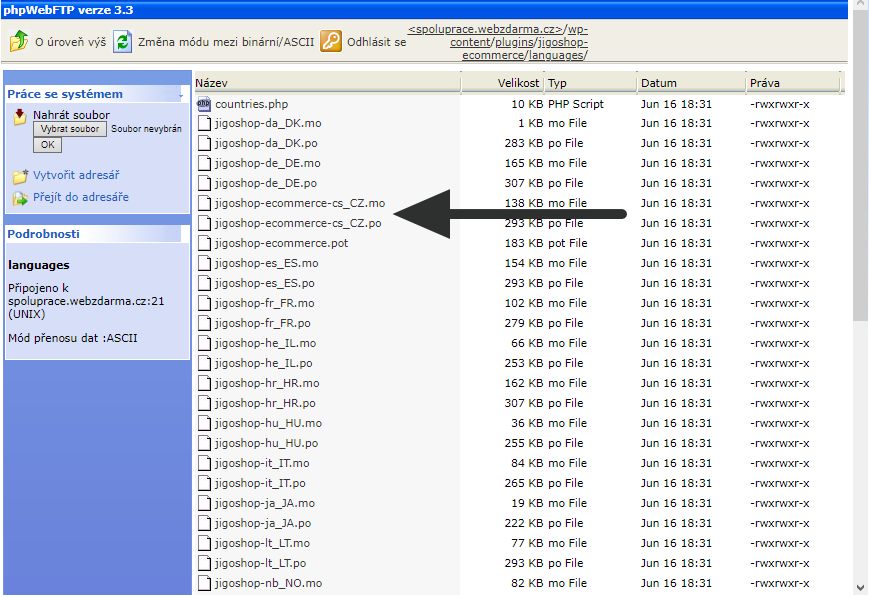This screenshot has width=869, height=597.
Task: Click the file icon of jigoshop-da_DK.po
Action: click(x=205, y=143)
